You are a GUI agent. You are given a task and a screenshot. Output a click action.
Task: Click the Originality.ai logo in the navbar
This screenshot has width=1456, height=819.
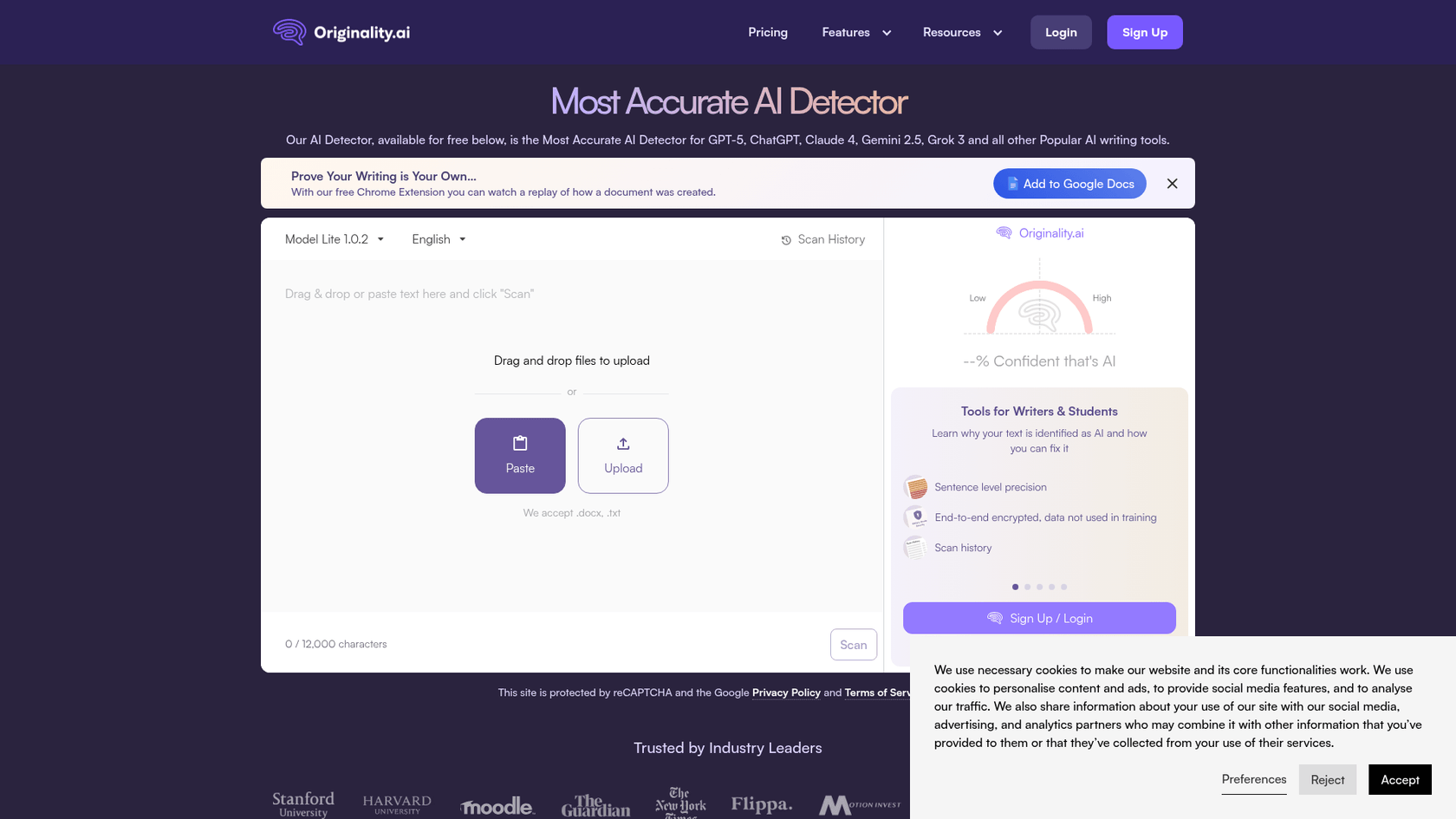tap(340, 32)
